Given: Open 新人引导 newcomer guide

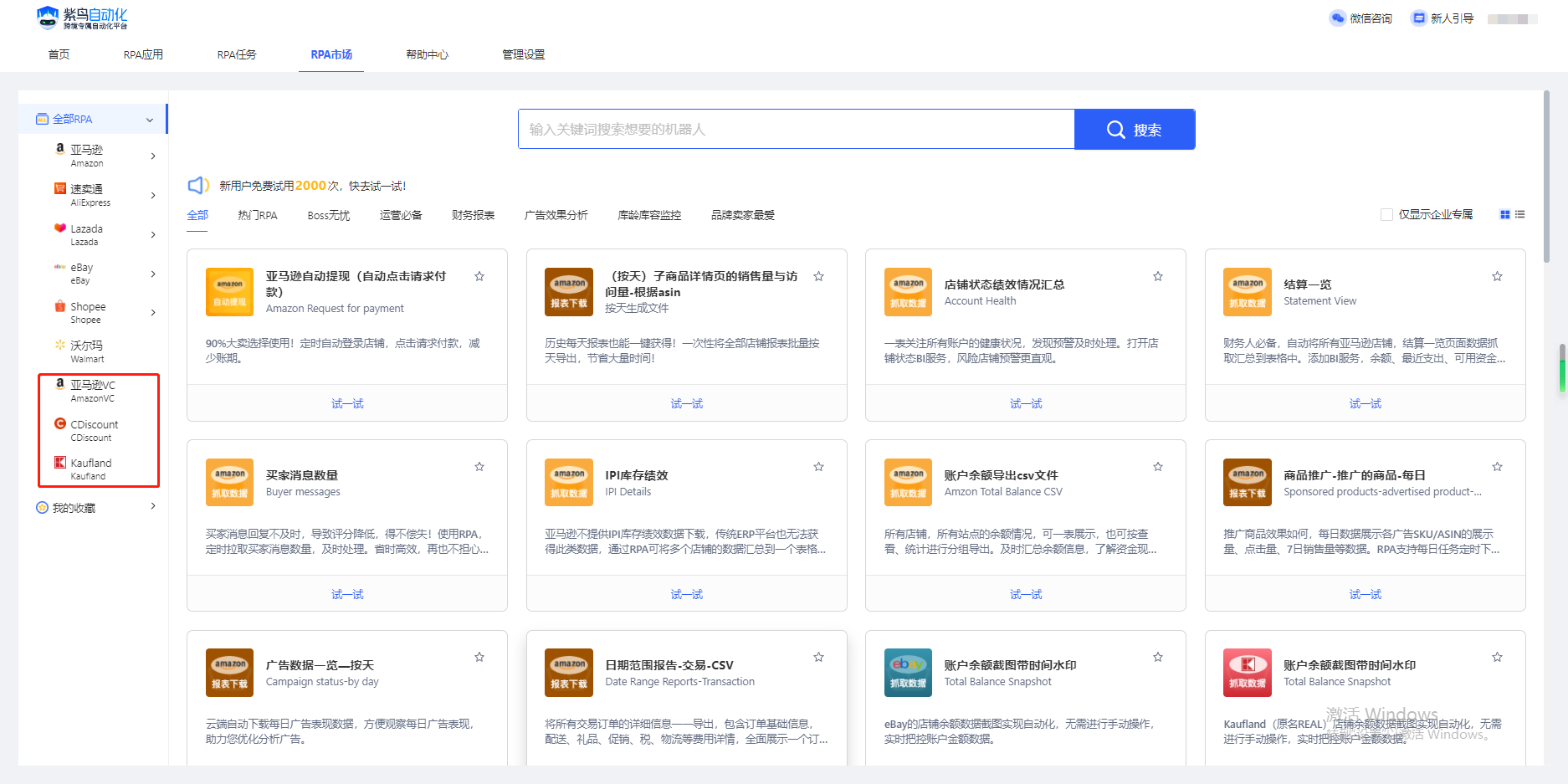Looking at the screenshot, I should point(1442,18).
